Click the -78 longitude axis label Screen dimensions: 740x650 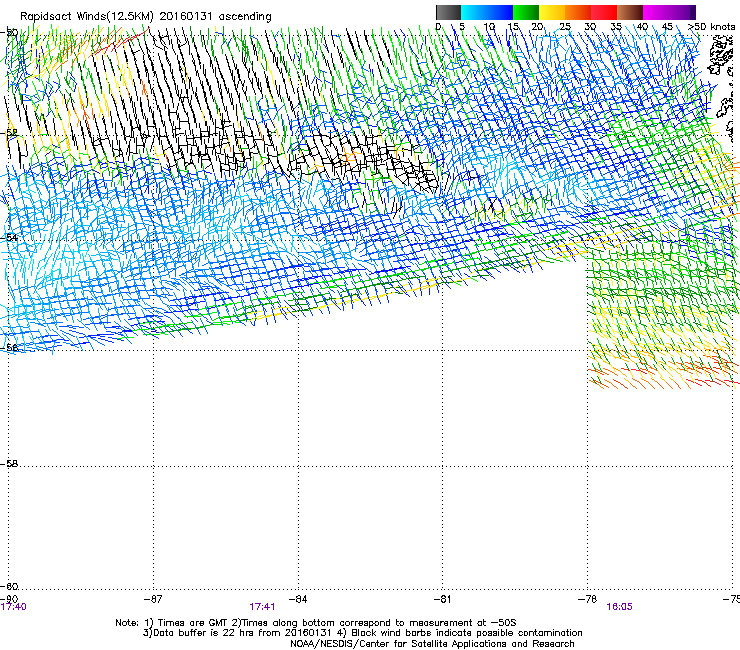point(587,599)
